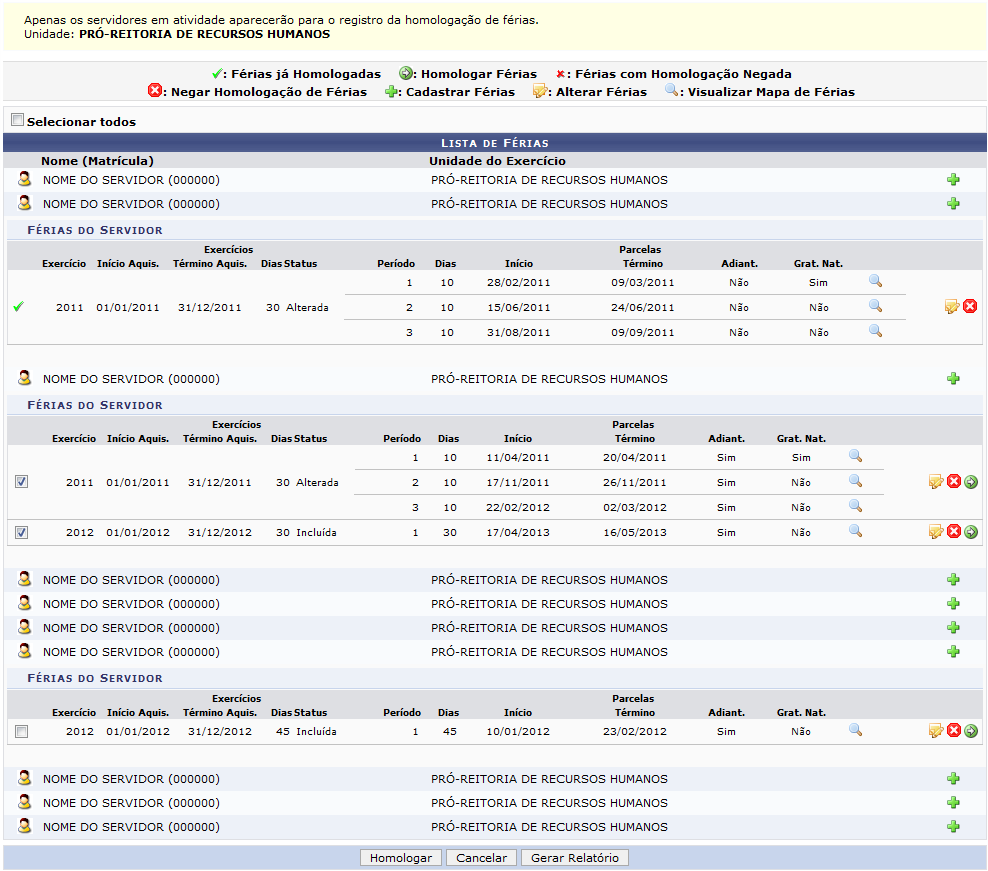Viewport: 988px width, 871px height.
Task: View map for 45-day vacation starting 10/01/2012
Action: click(855, 730)
